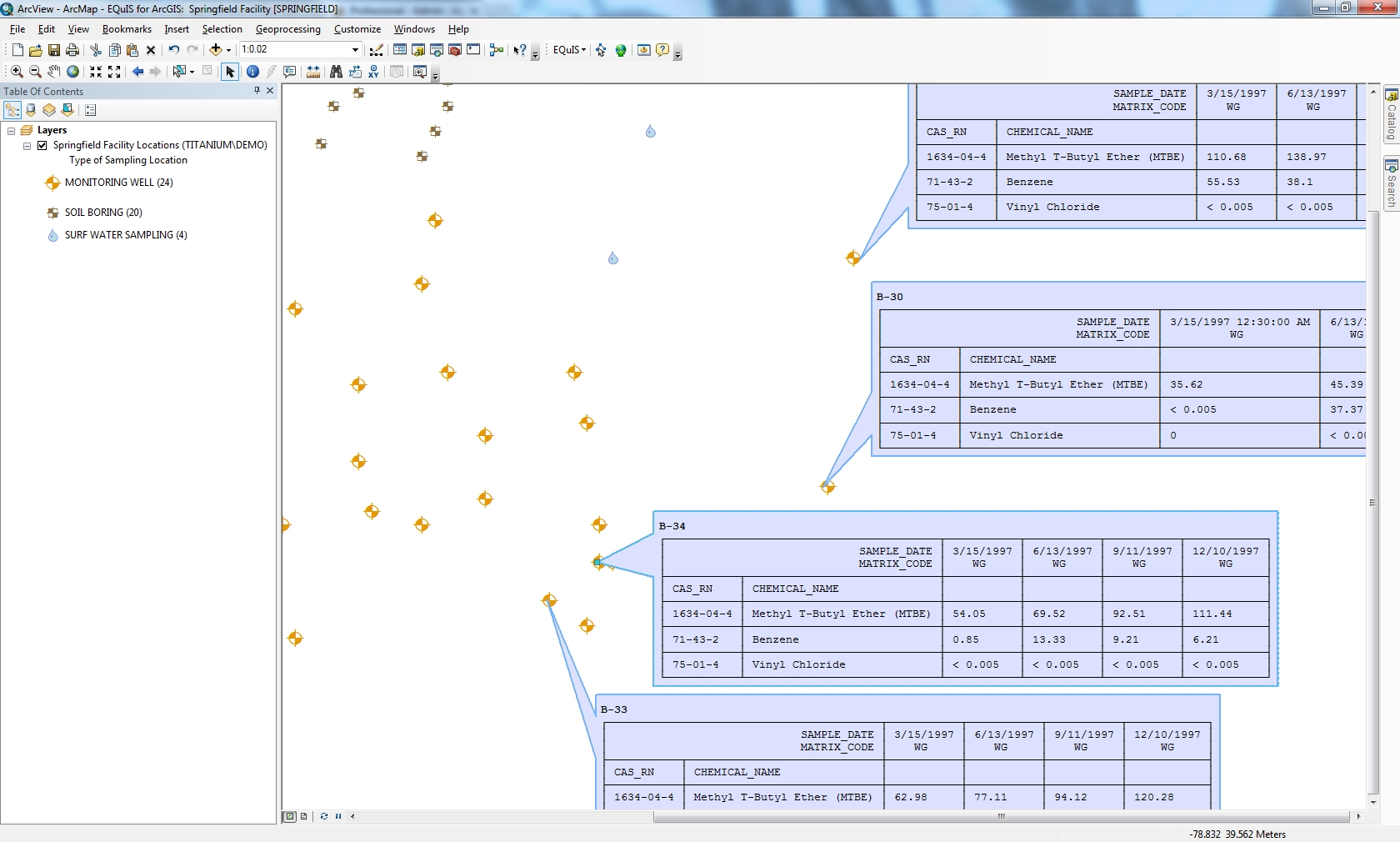Toggle Springfield Facility Locations layer visibility
Image resolution: width=1400 pixels, height=842 pixels.
click(42, 145)
